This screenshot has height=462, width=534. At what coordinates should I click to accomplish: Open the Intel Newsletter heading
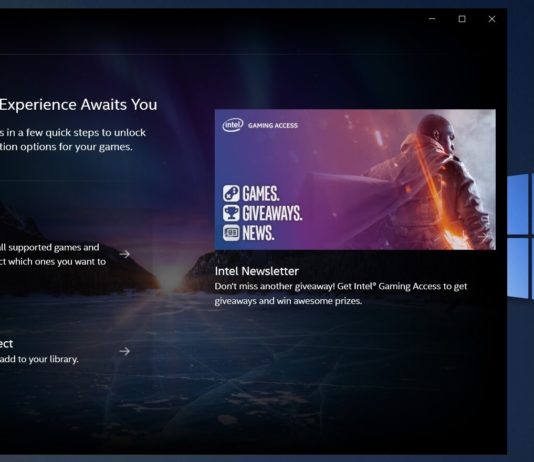coord(257,271)
